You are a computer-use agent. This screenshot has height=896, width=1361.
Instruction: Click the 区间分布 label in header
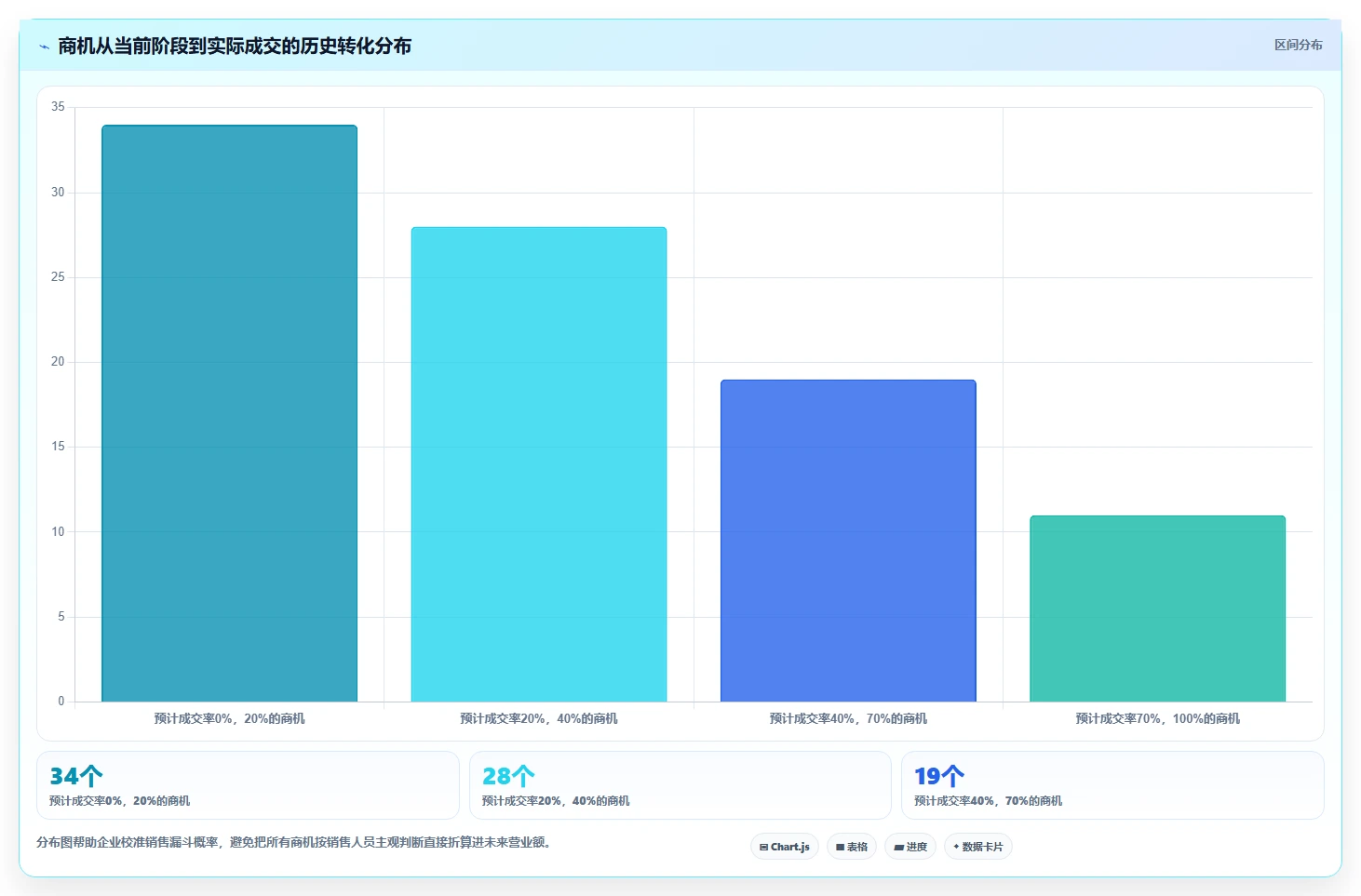point(1298,45)
